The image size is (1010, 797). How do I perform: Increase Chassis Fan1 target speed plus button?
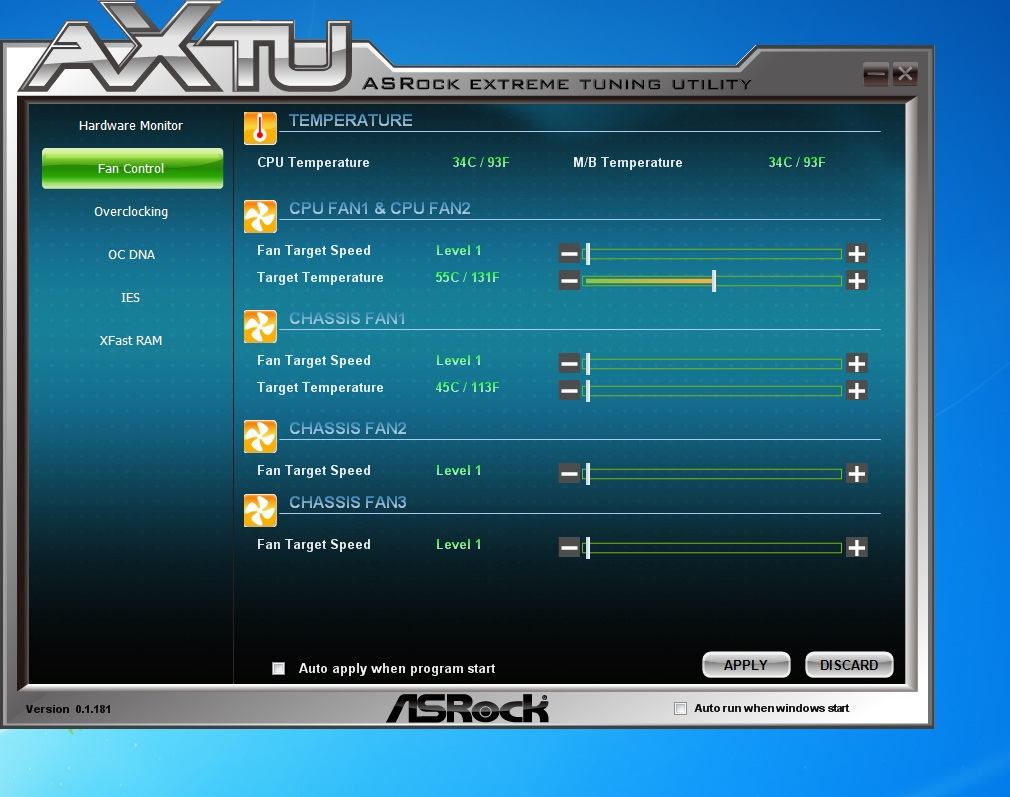[x=857, y=363]
